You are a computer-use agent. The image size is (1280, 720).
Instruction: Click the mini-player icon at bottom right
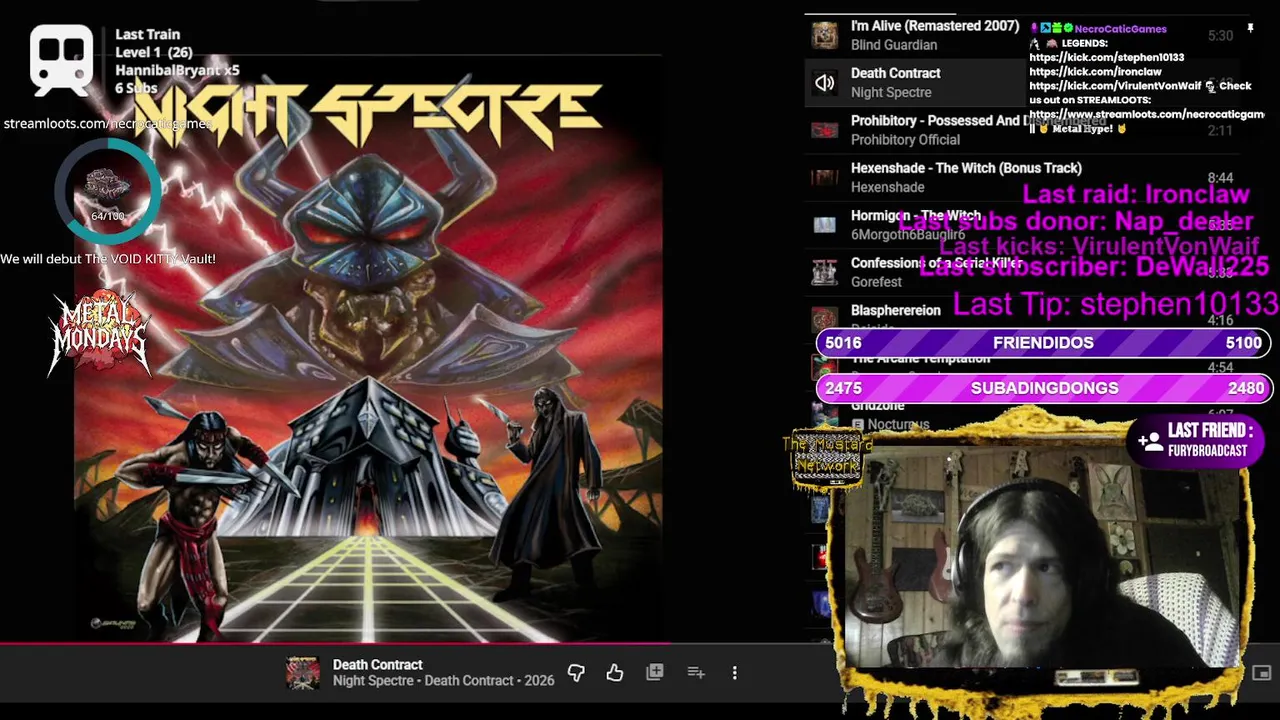point(1262,673)
